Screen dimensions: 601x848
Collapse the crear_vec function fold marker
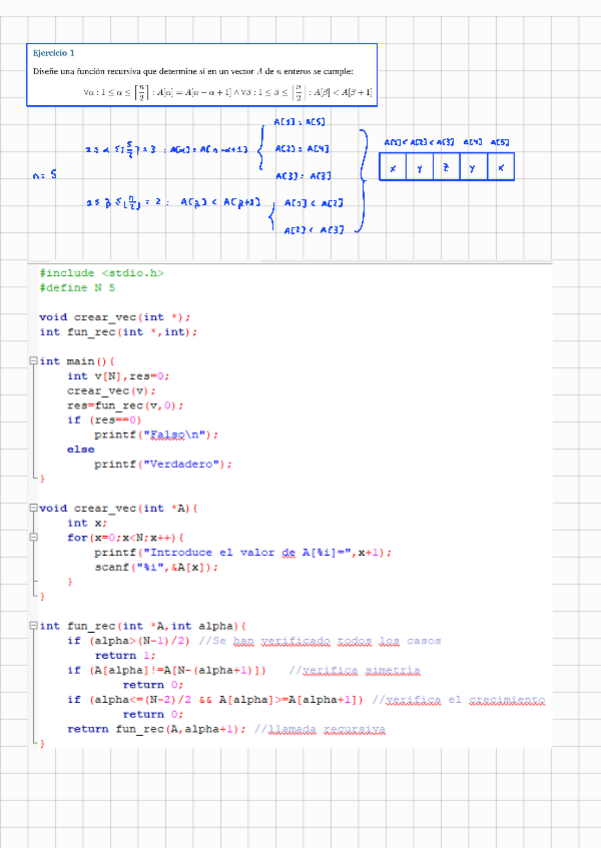[x=34, y=508]
